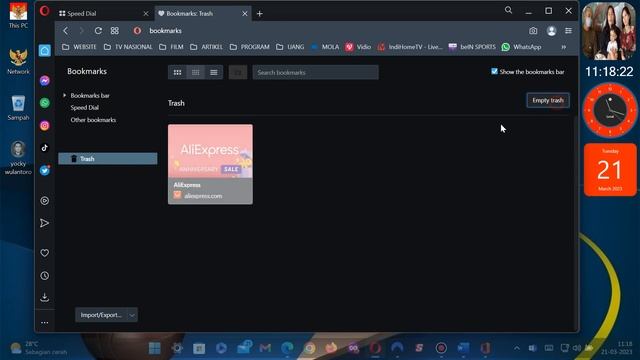Take a snapshot with camera icon

click(x=533, y=31)
